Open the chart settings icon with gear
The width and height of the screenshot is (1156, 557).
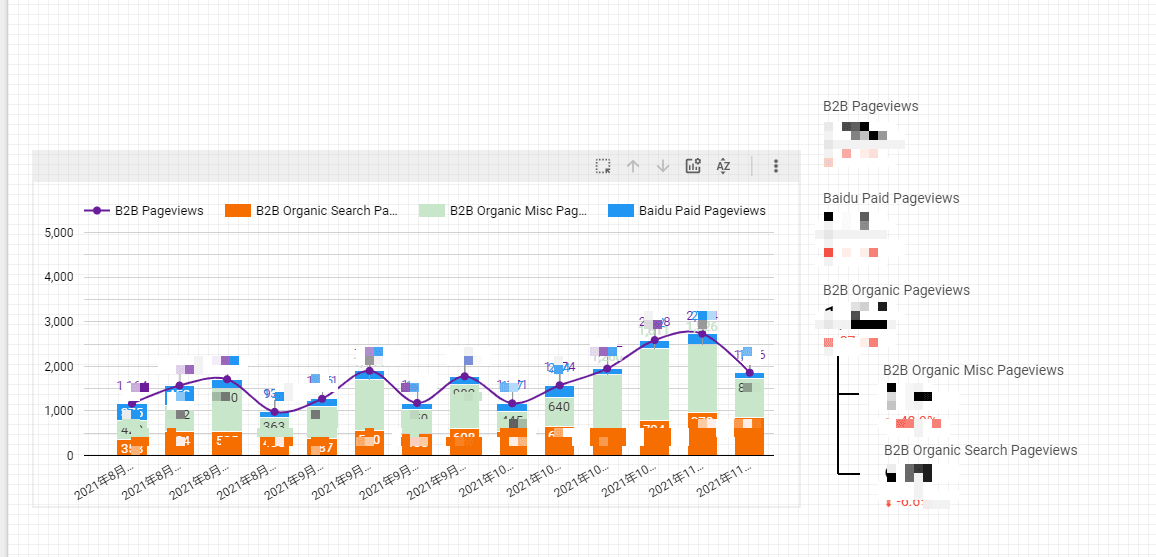click(x=693, y=167)
